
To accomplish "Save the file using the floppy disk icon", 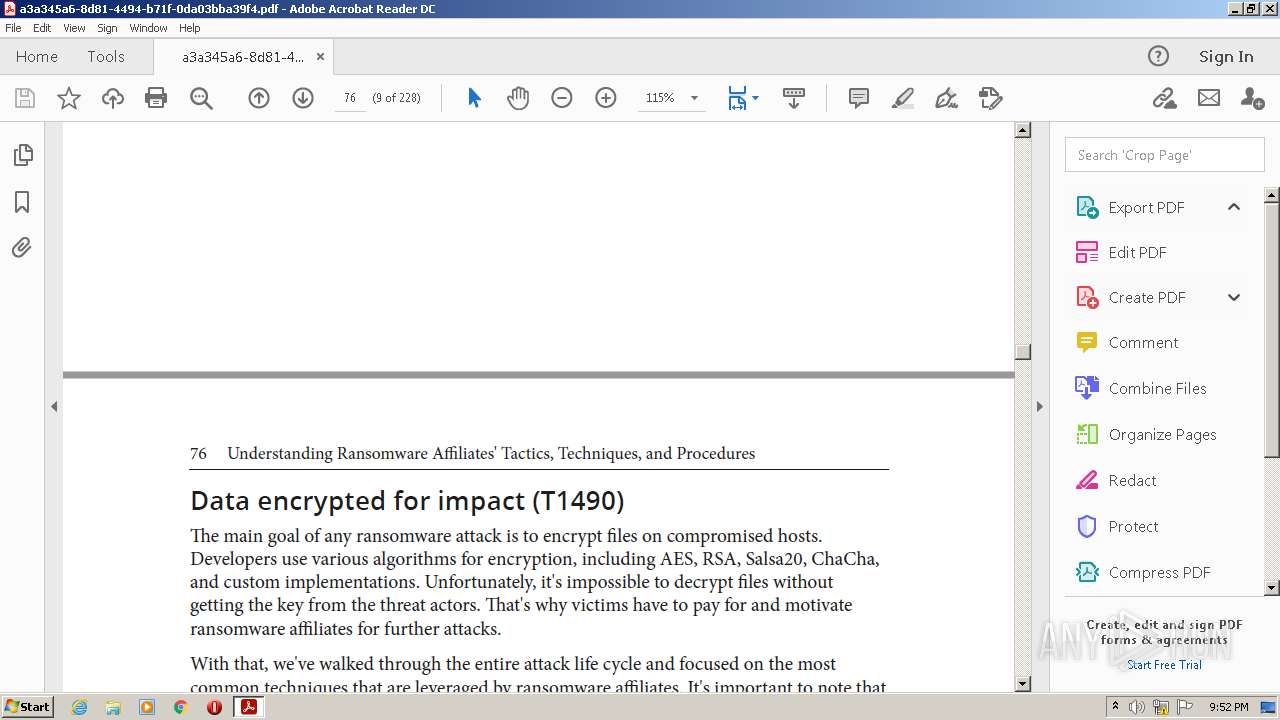I will pyautogui.click(x=25, y=98).
